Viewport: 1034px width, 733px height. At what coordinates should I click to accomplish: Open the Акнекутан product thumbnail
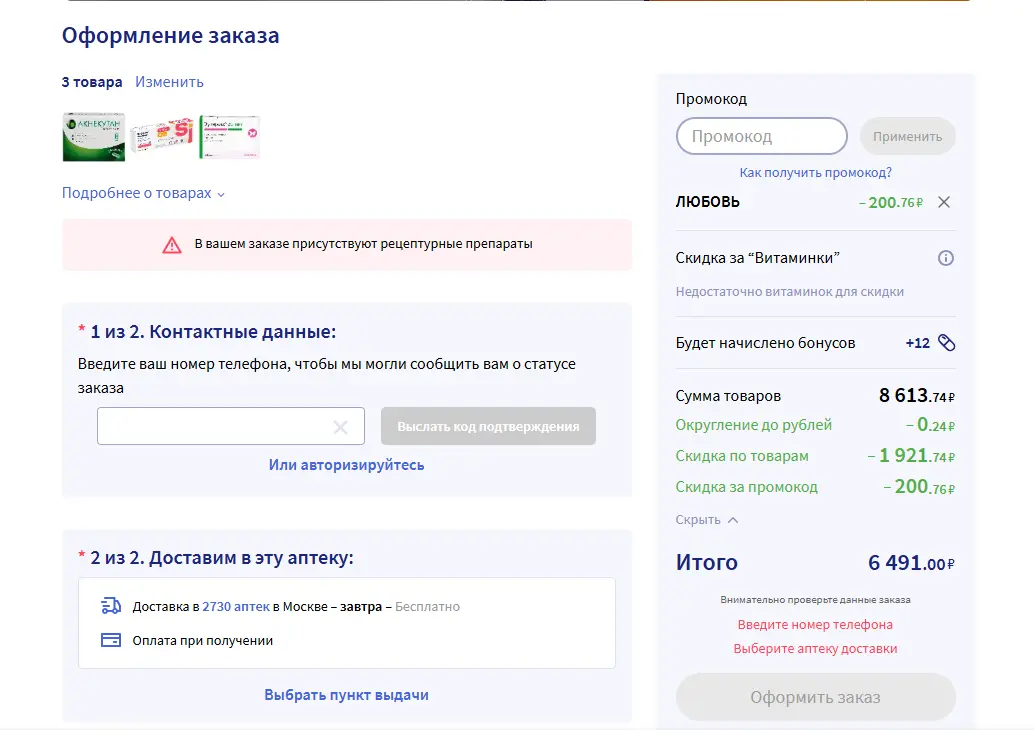point(94,137)
